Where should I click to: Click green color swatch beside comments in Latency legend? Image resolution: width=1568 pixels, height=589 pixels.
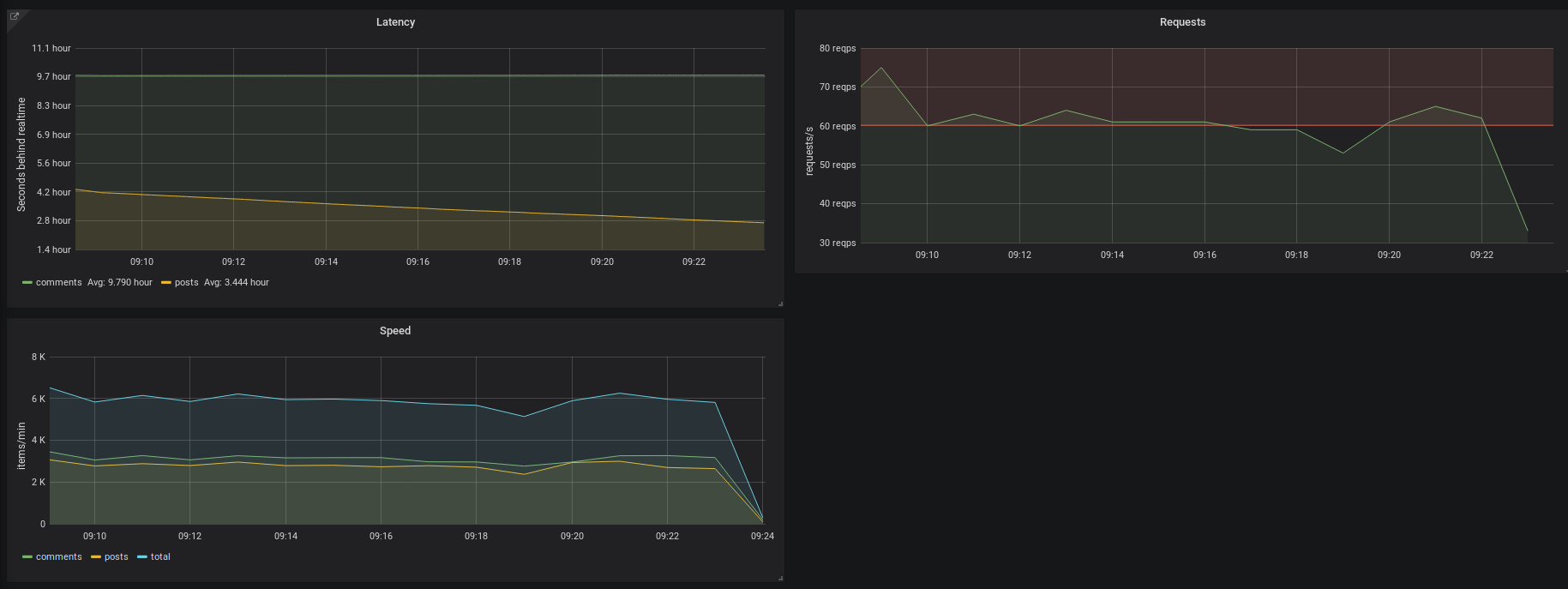(27, 282)
